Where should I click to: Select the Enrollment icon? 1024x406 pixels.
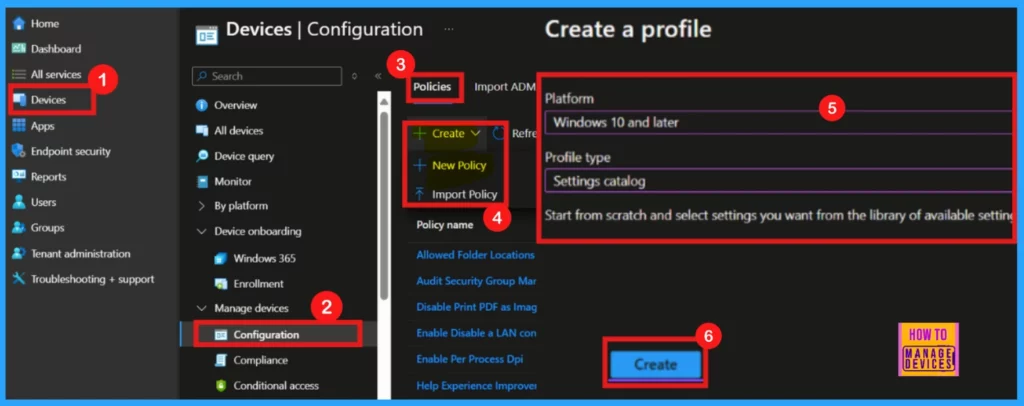pos(221,284)
